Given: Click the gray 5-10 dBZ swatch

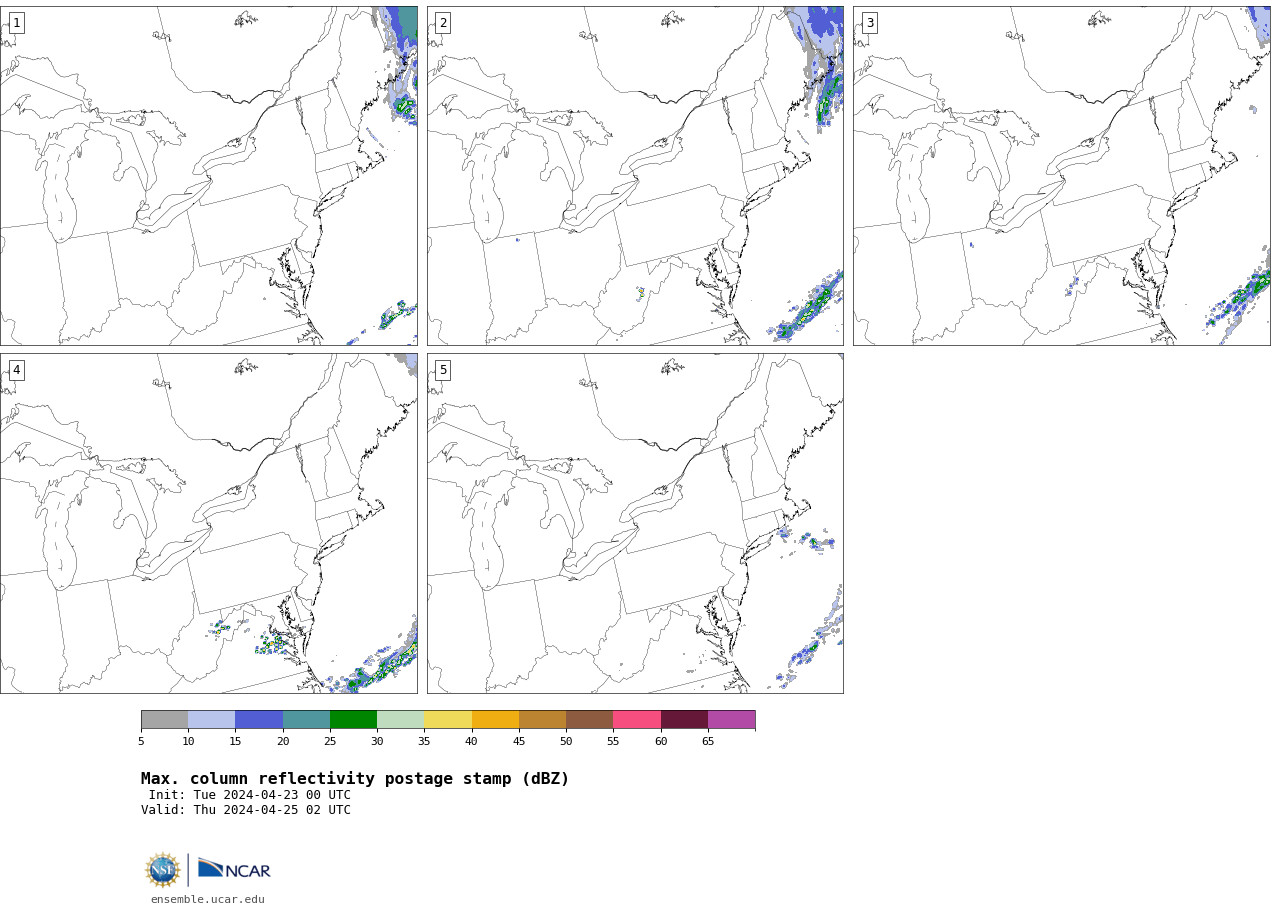Looking at the screenshot, I should tap(164, 720).
